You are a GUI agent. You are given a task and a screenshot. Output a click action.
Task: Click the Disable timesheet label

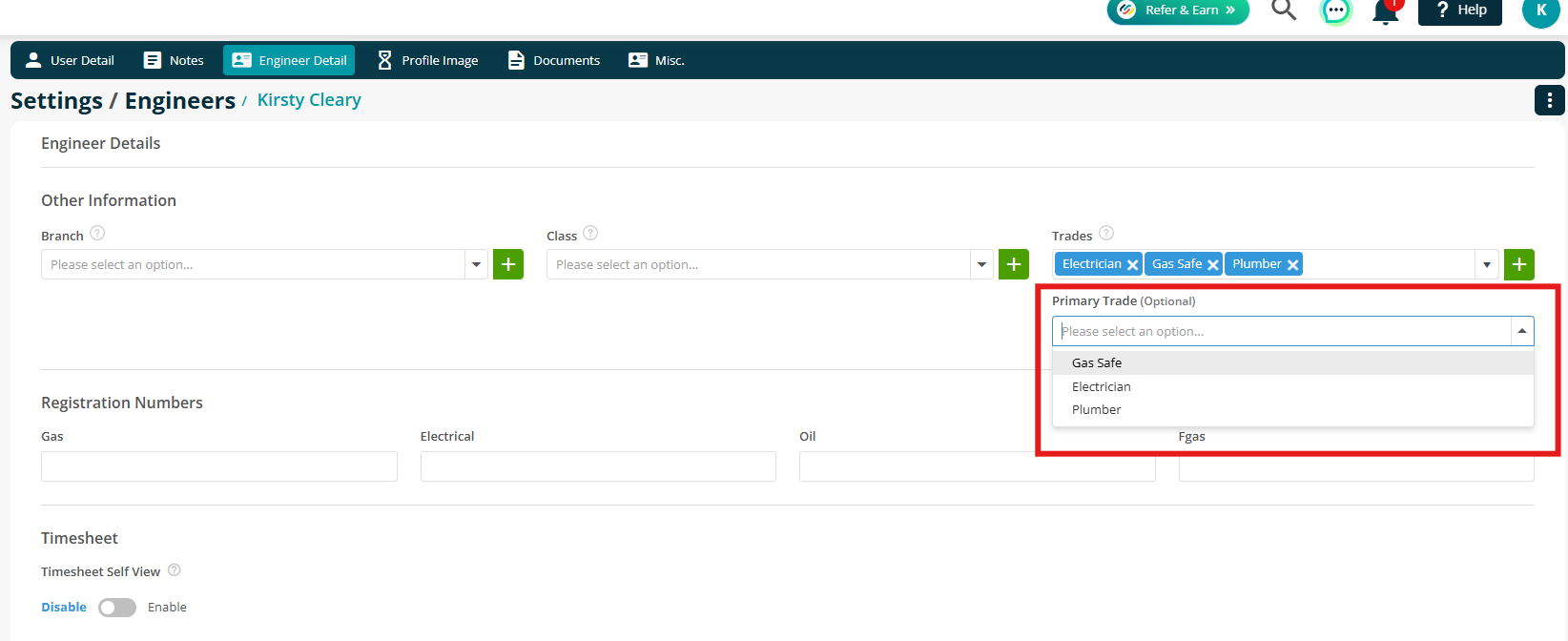point(64,608)
